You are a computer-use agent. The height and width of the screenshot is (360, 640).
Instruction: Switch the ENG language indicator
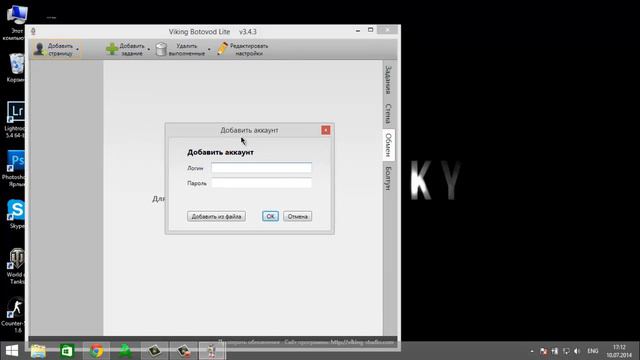593,351
